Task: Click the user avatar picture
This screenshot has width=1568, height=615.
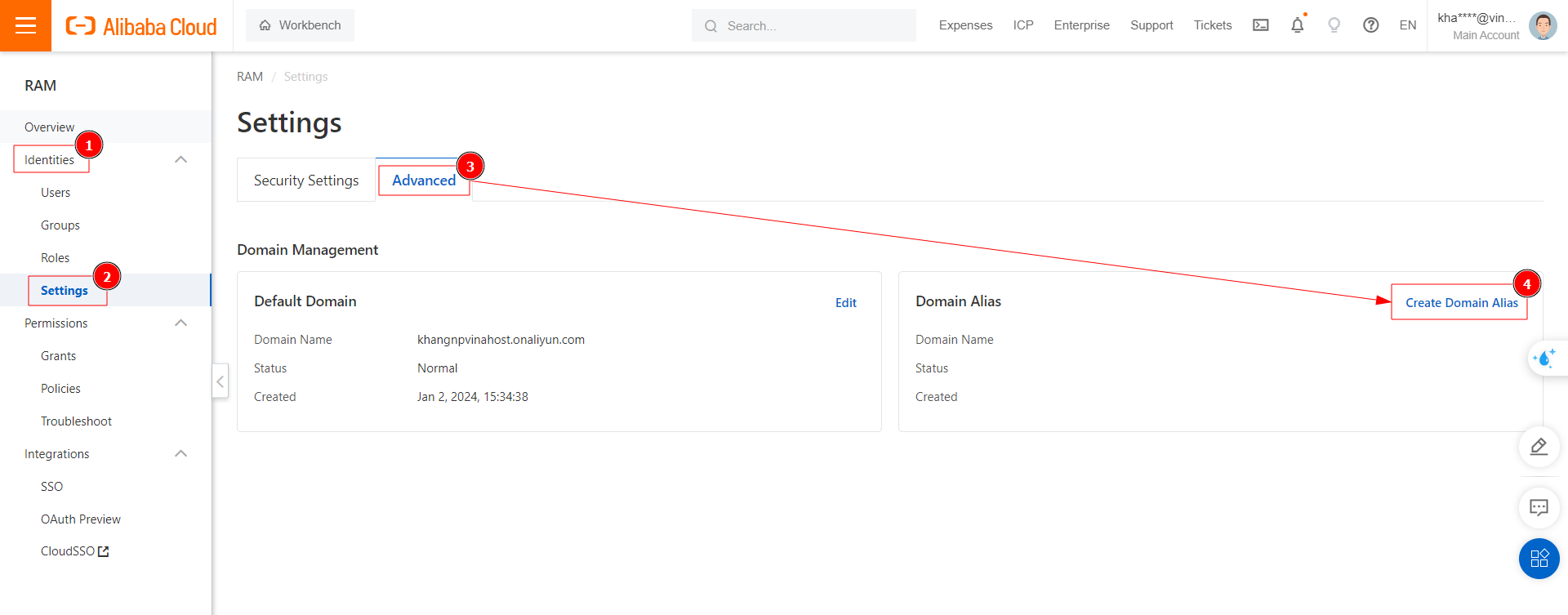Action: (x=1542, y=25)
